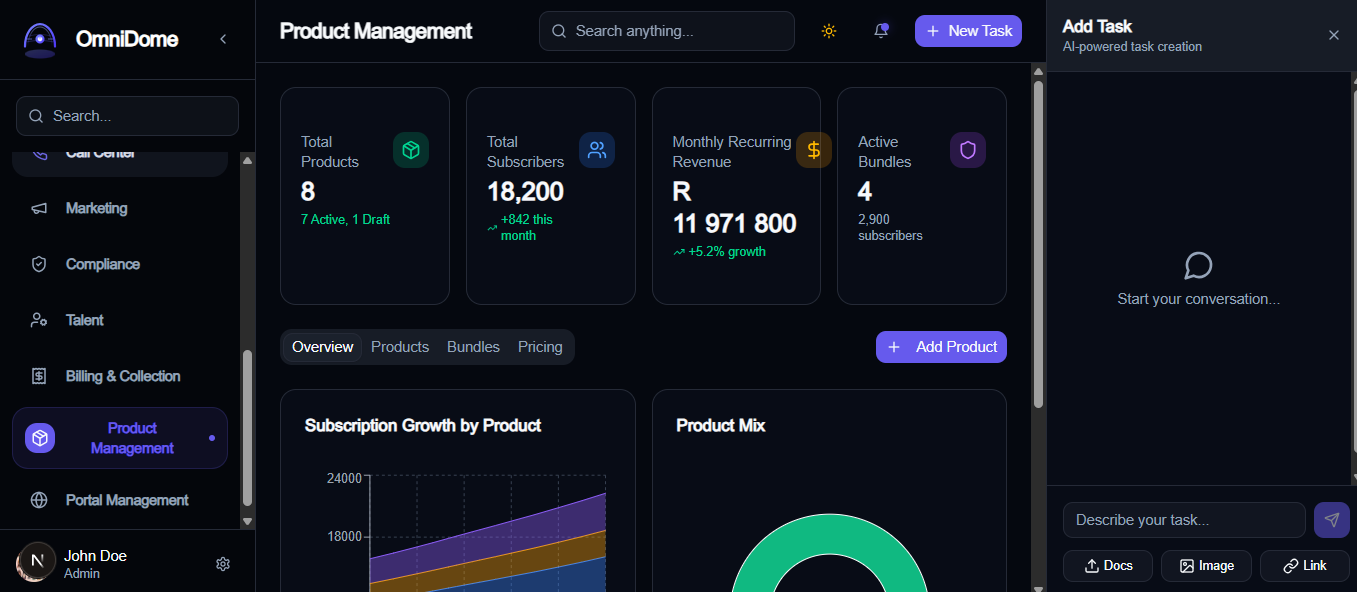This screenshot has height=592, width=1357.
Task: Click the 'Search anything...' field
Action: pyautogui.click(x=667, y=31)
